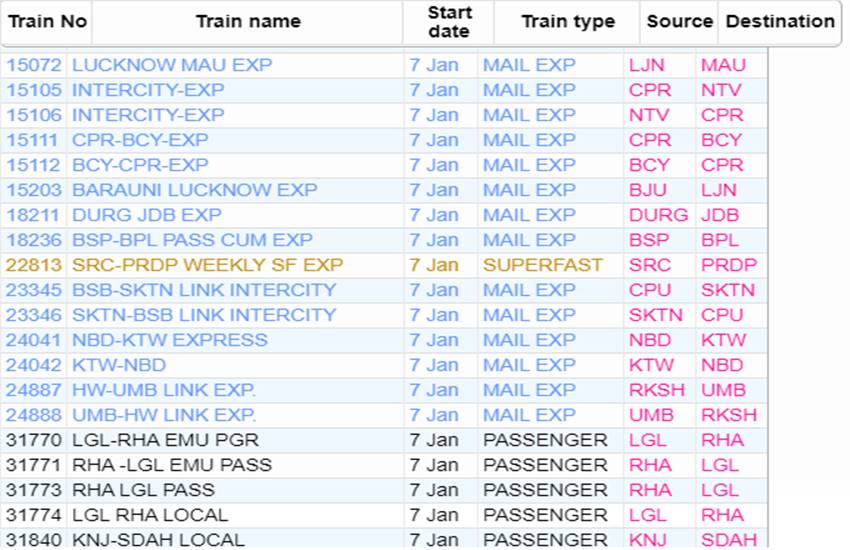Open train number 15072 link
The width and height of the screenshot is (850, 550).
point(34,65)
